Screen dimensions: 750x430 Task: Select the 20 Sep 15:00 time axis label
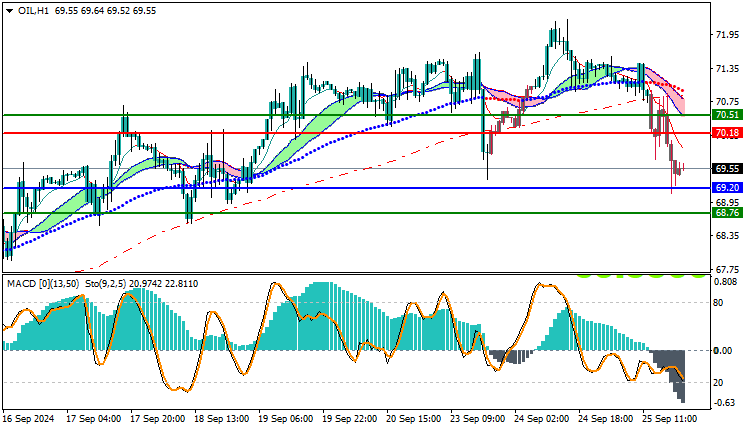pos(414,419)
